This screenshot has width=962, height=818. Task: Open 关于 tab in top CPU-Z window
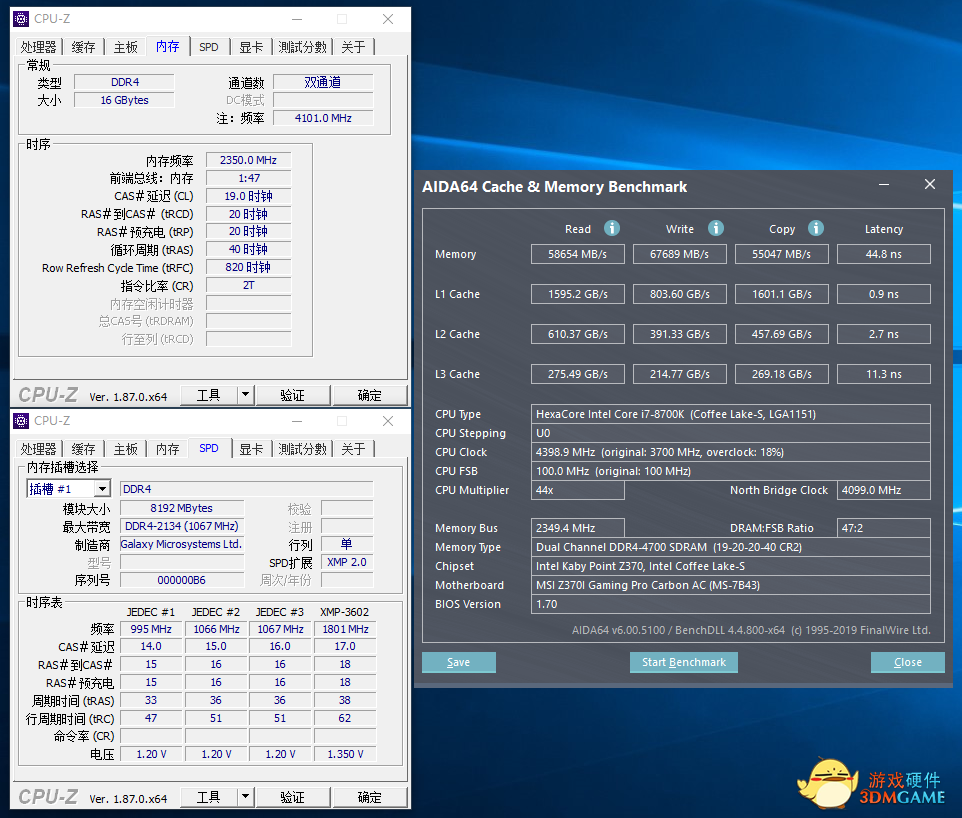[x=353, y=47]
